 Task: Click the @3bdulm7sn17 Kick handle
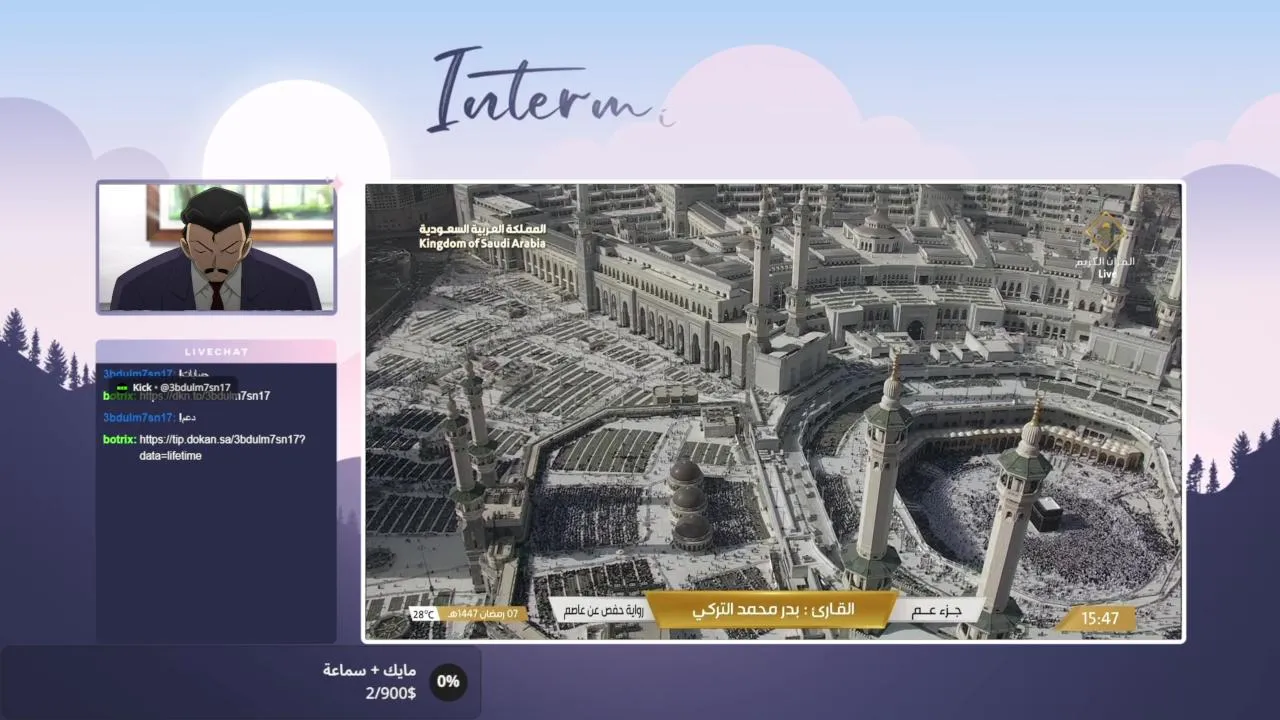(x=194, y=388)
